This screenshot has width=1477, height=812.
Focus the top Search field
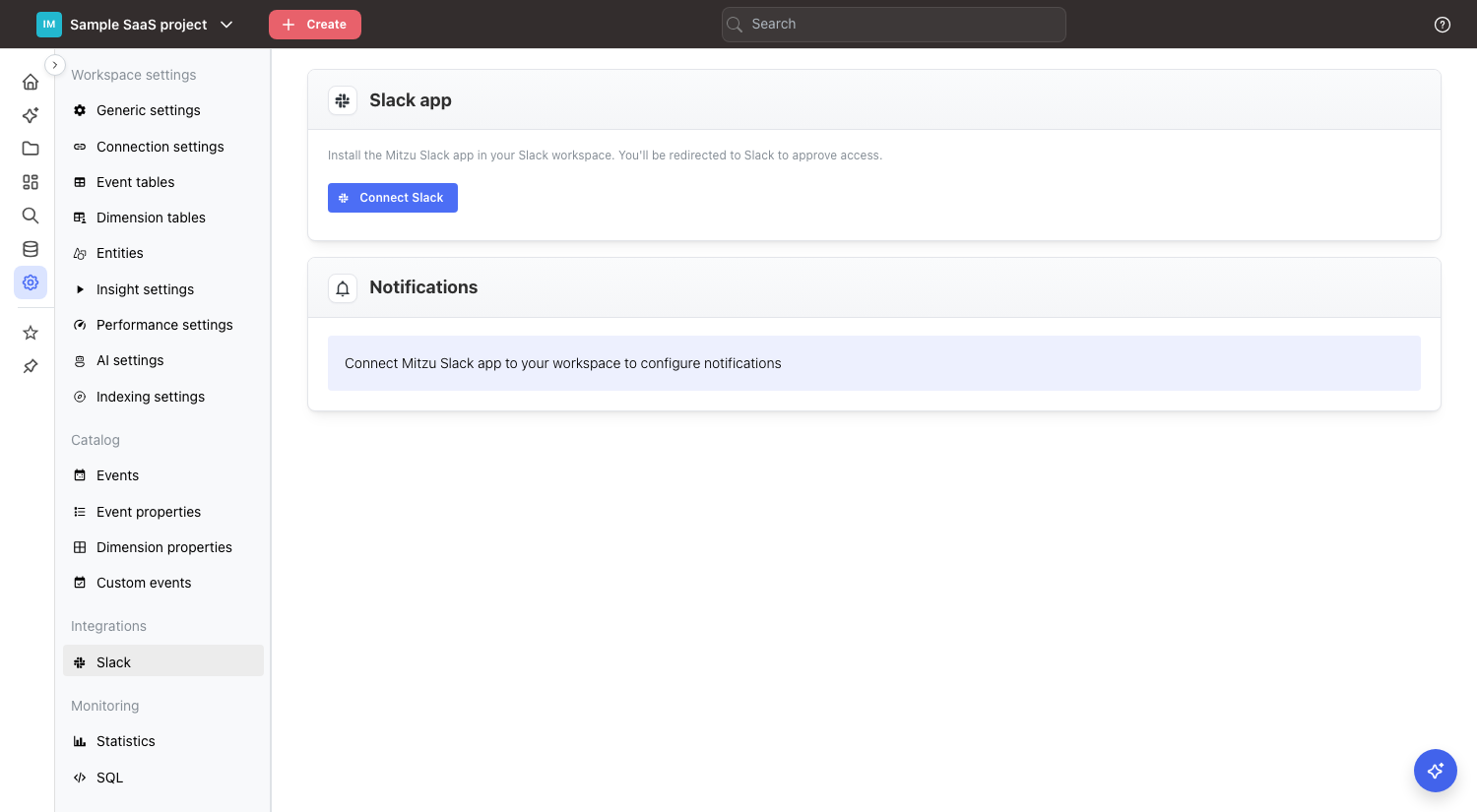coord(893,25)
